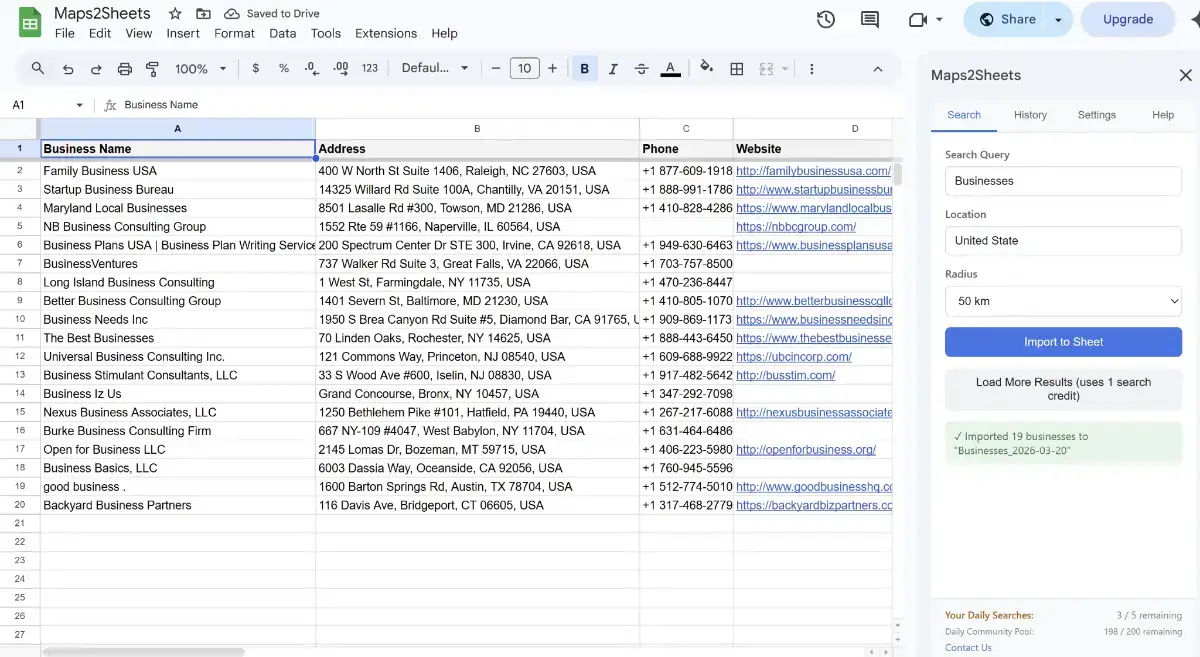Star the Maps2Sheets document
The width and height of the screenshot is (1200, 657).
point(175,14)
